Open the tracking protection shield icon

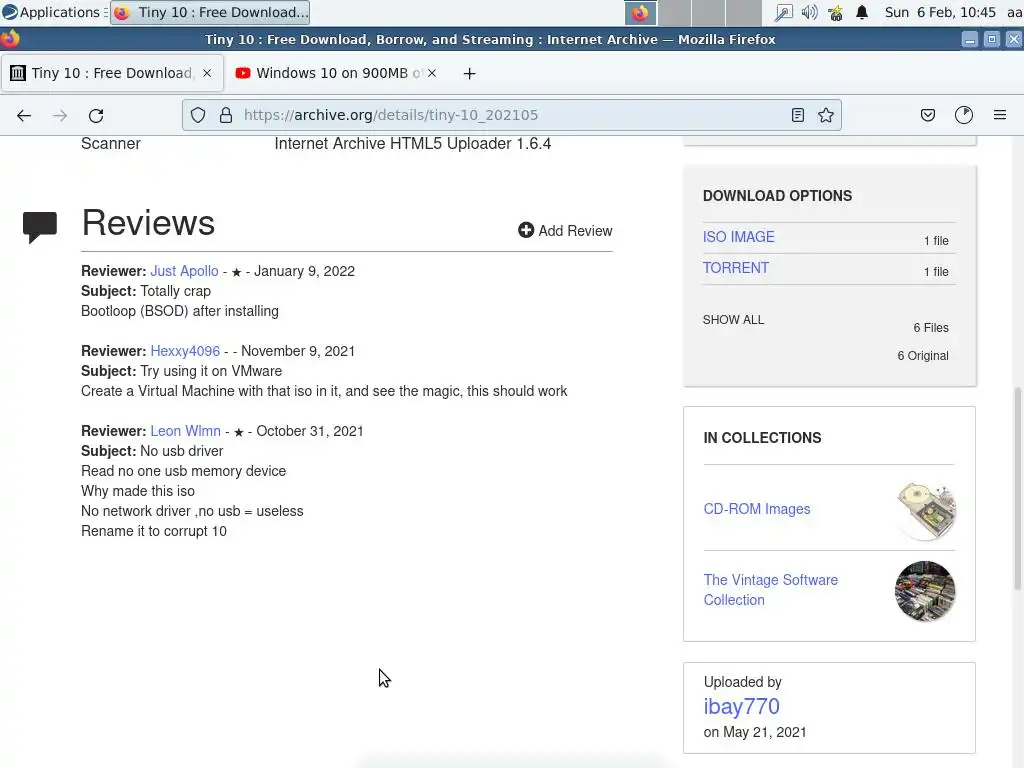(x=198, y=116)
